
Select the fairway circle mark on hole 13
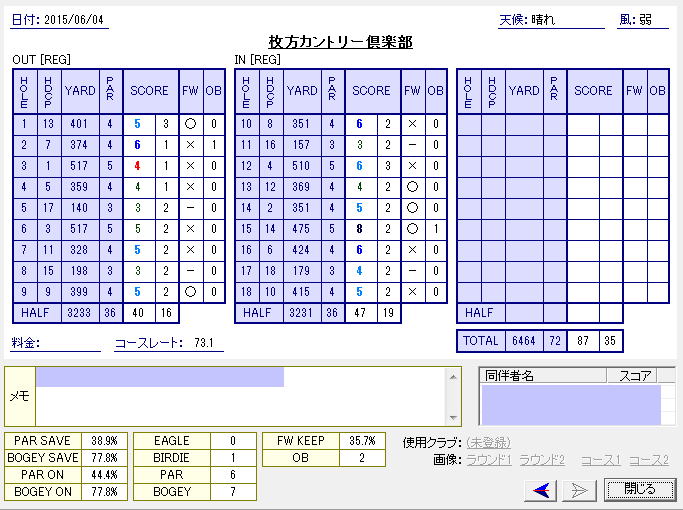413,187
